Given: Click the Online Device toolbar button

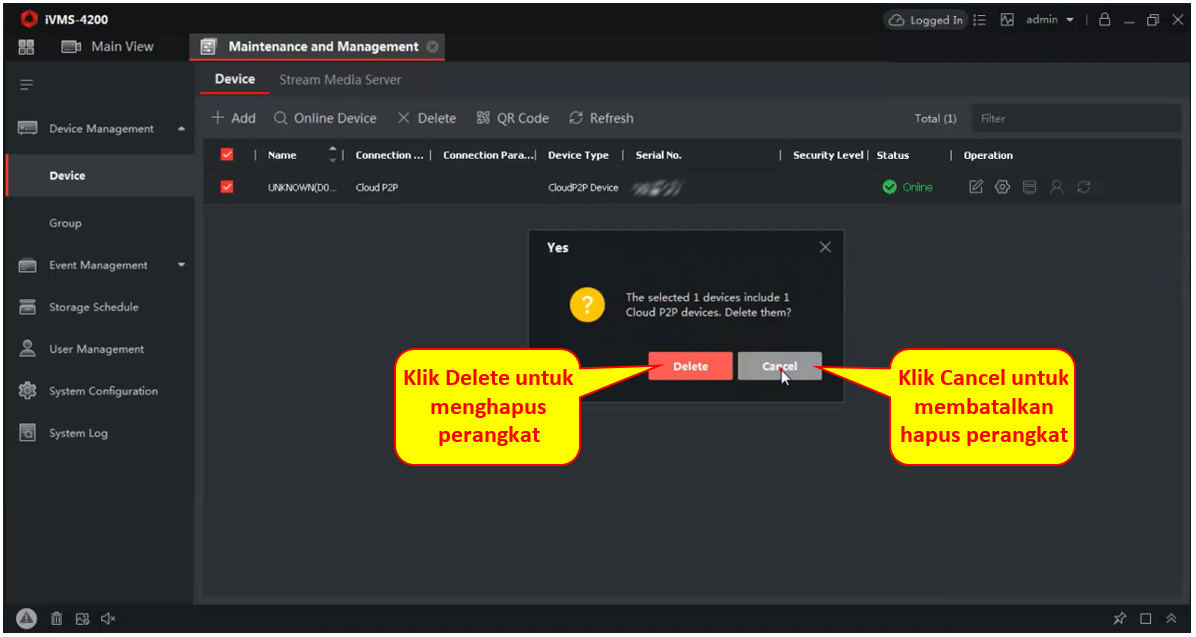Looking at the screenshot, I should click(325, 118).
